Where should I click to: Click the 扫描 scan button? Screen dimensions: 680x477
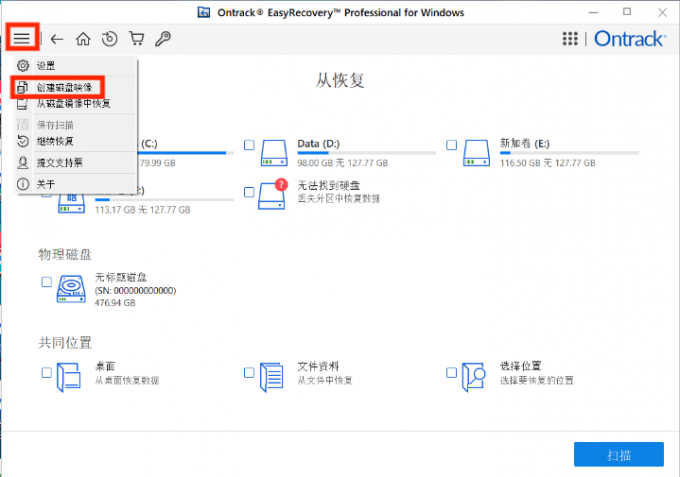tap(618, 454)
